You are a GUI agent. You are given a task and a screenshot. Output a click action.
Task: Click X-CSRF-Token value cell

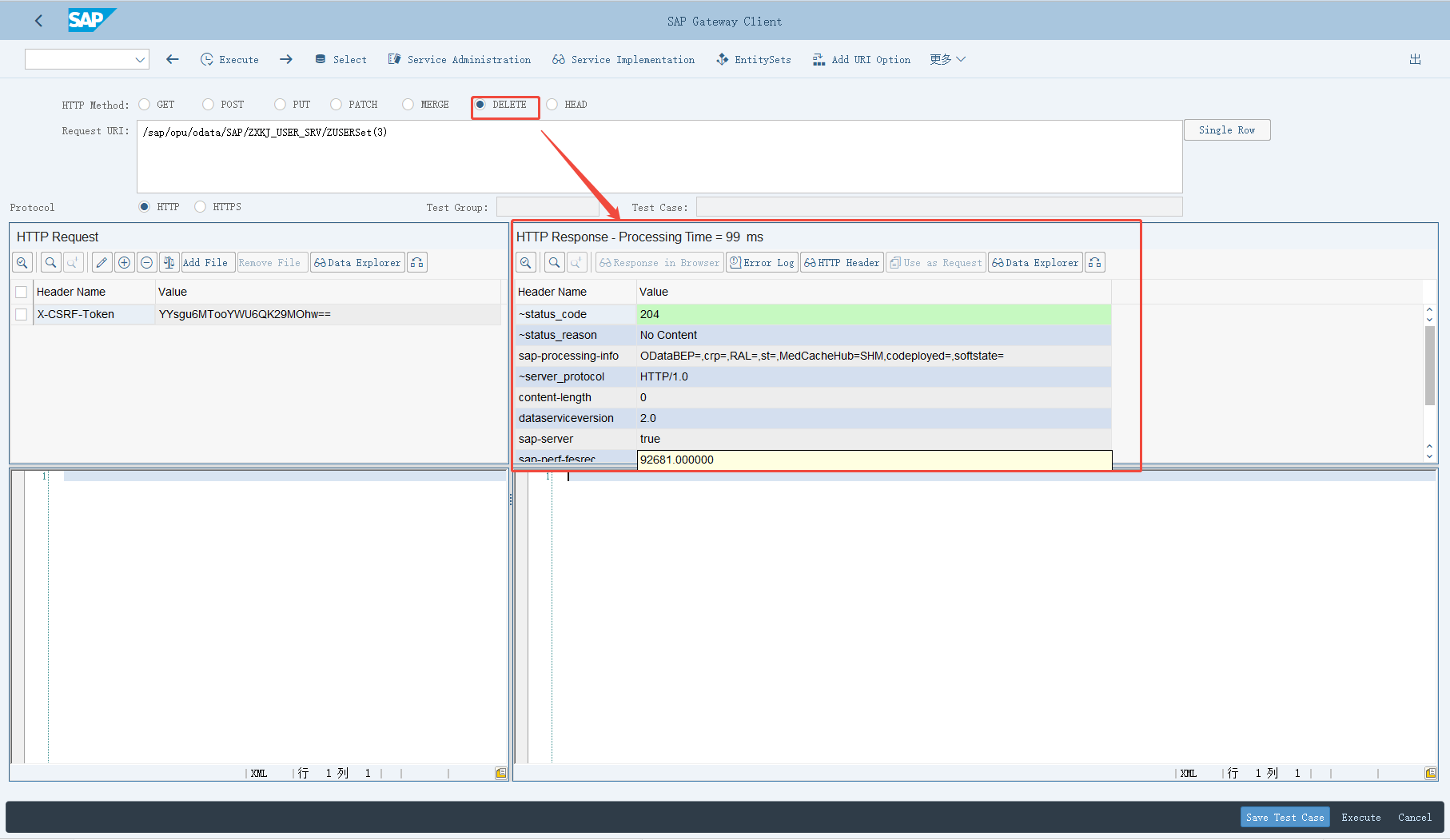tap(328, 314)
